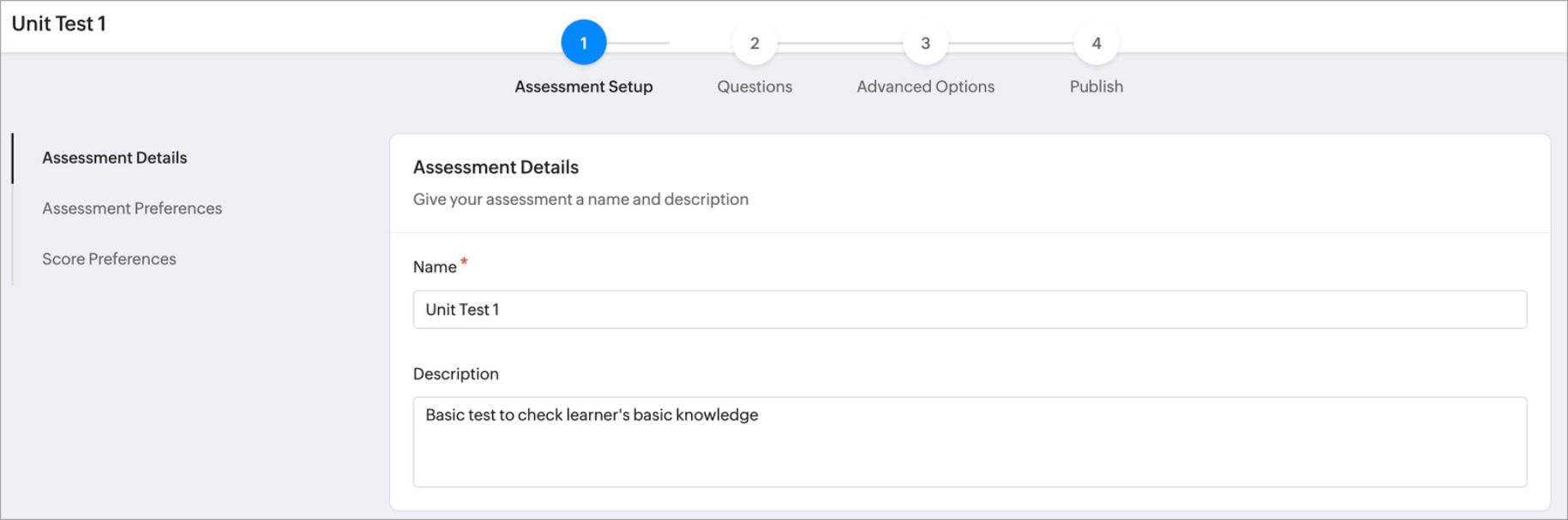1568x520 pixels.
Task: Click the connector line between steps 2 and 3
Action: 839,43
